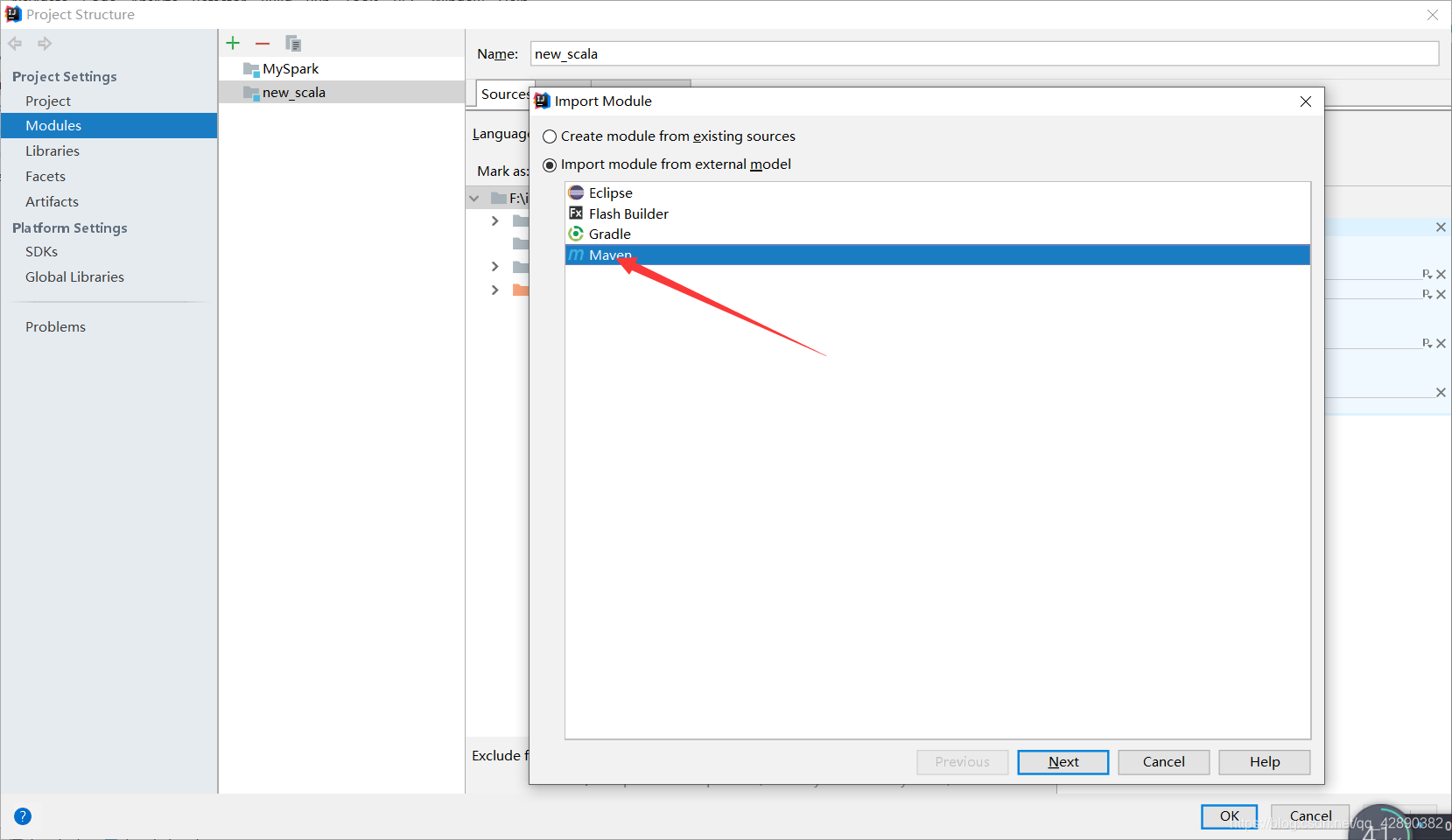The width and height of the screenshot is (1452, 840).
Task: Open Global Libraries settings
Action: pos(74,277)
